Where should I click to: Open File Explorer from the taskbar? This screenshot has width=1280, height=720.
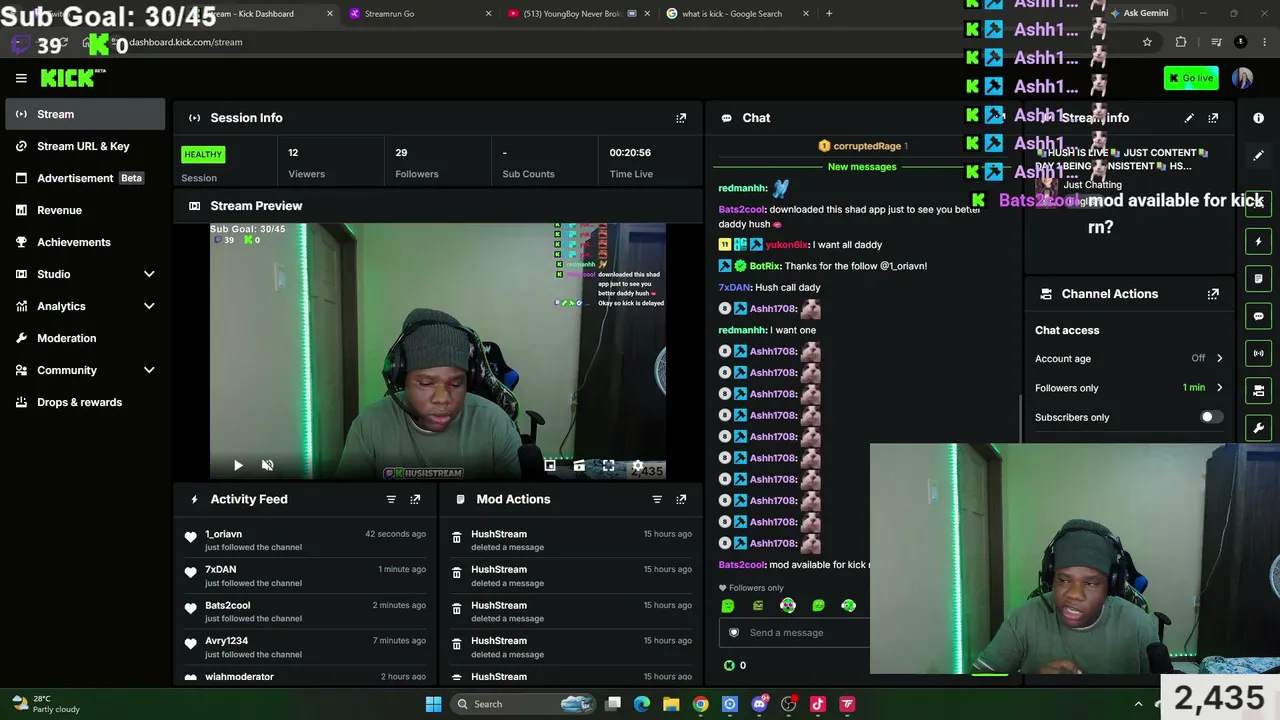click(671, 704)
